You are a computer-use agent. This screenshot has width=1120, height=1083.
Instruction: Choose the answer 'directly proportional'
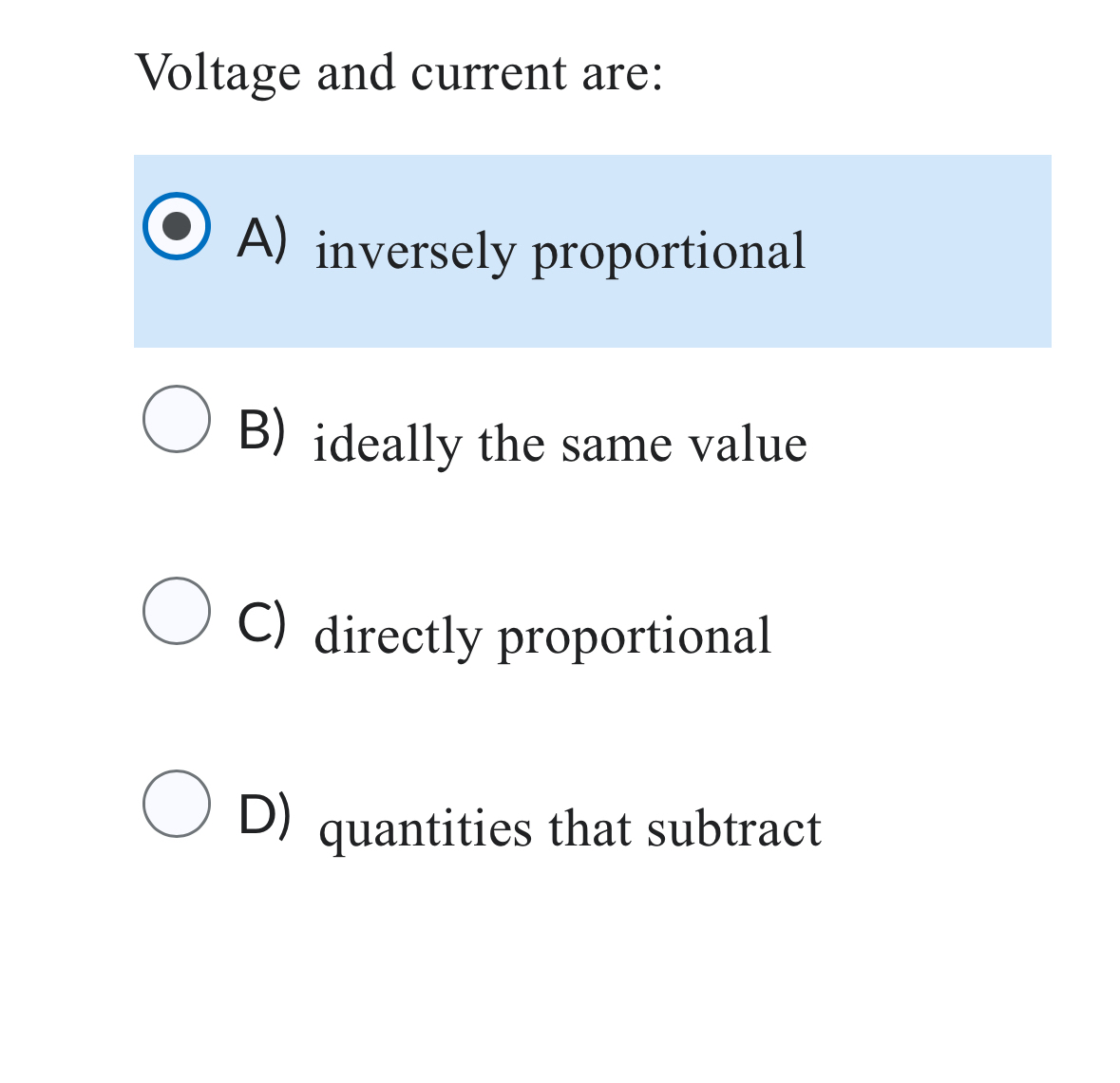point(542,635)
